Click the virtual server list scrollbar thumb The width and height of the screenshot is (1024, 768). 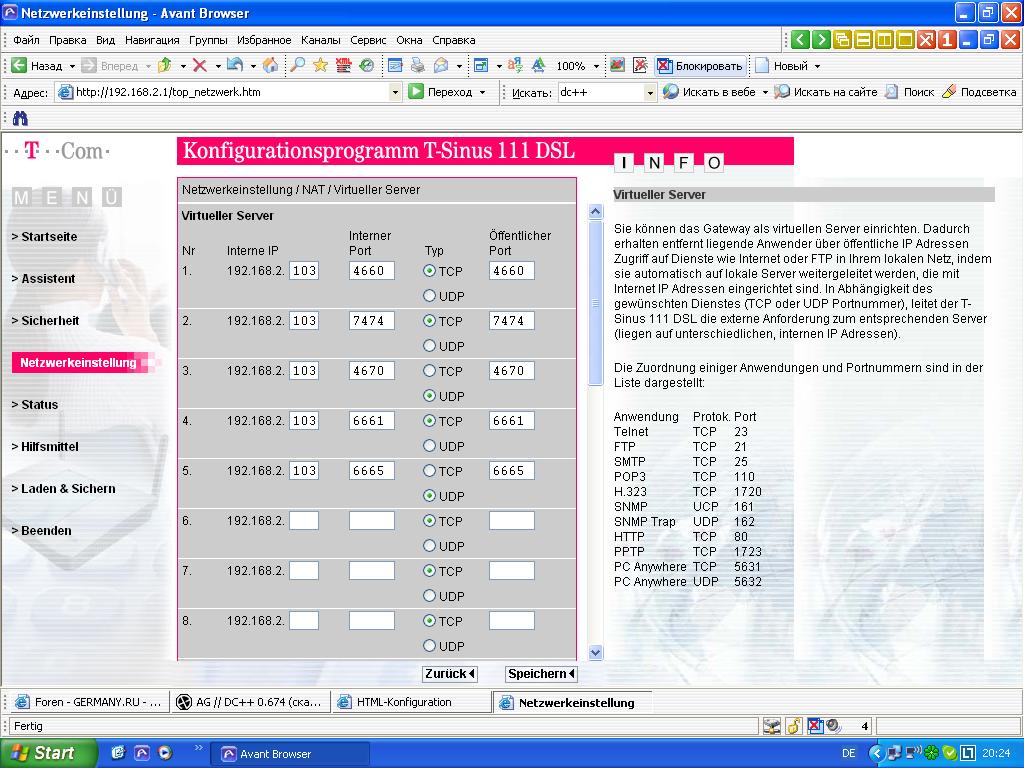coord(595,303)
